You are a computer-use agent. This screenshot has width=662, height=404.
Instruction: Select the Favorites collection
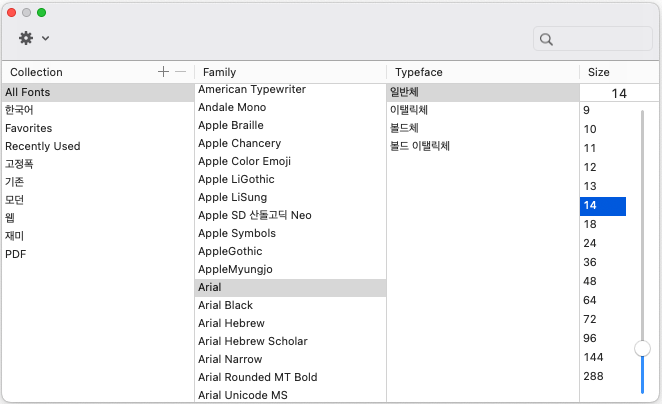click(98, 128)
